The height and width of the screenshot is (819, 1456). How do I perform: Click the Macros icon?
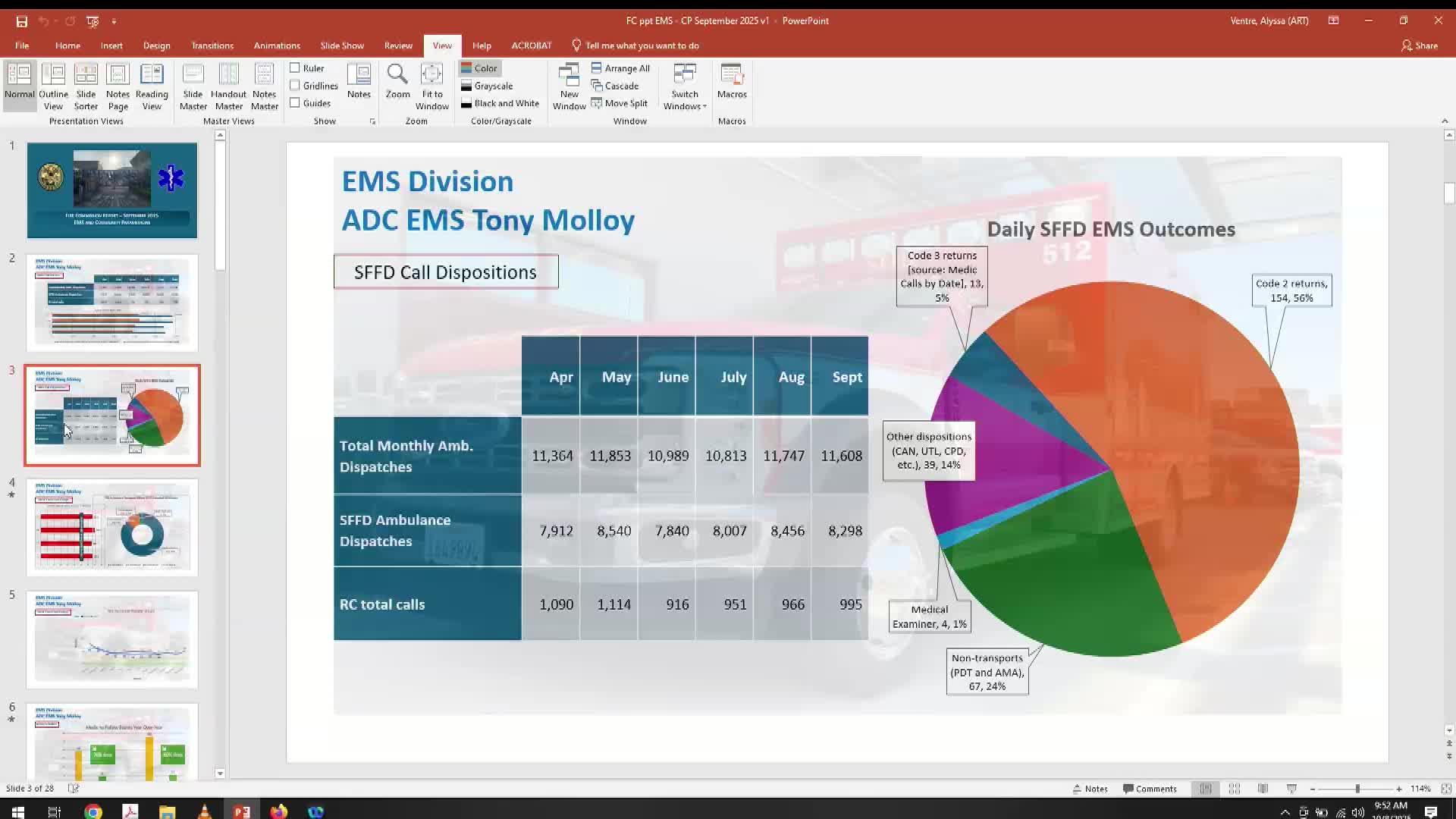pyautogui.click(x=732, y=75)
